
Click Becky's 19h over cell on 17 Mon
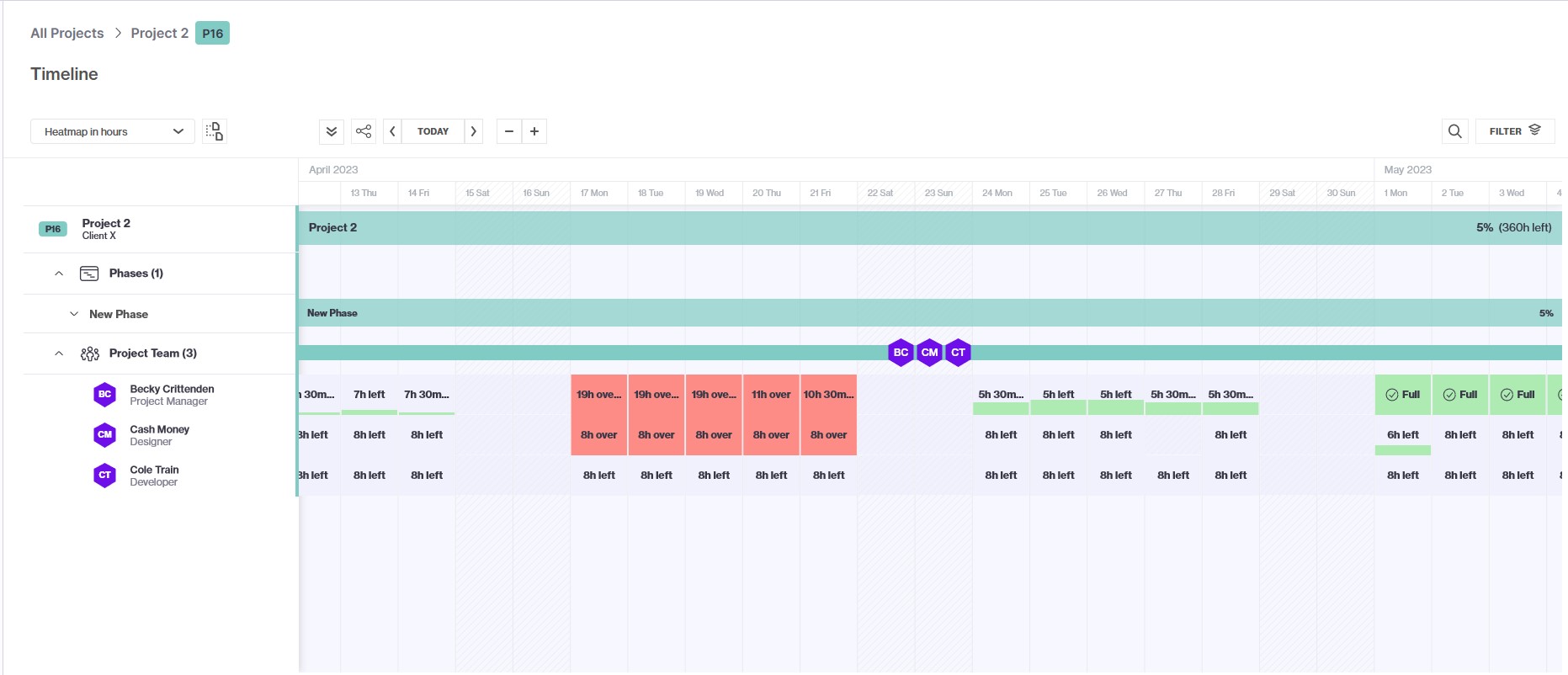point(599,395)
